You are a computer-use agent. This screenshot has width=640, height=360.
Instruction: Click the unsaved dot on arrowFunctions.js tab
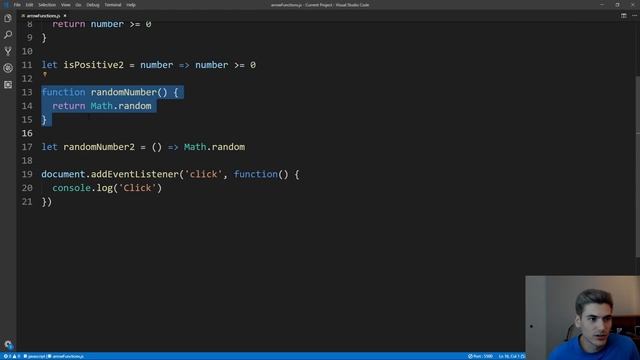click(65, 16)
